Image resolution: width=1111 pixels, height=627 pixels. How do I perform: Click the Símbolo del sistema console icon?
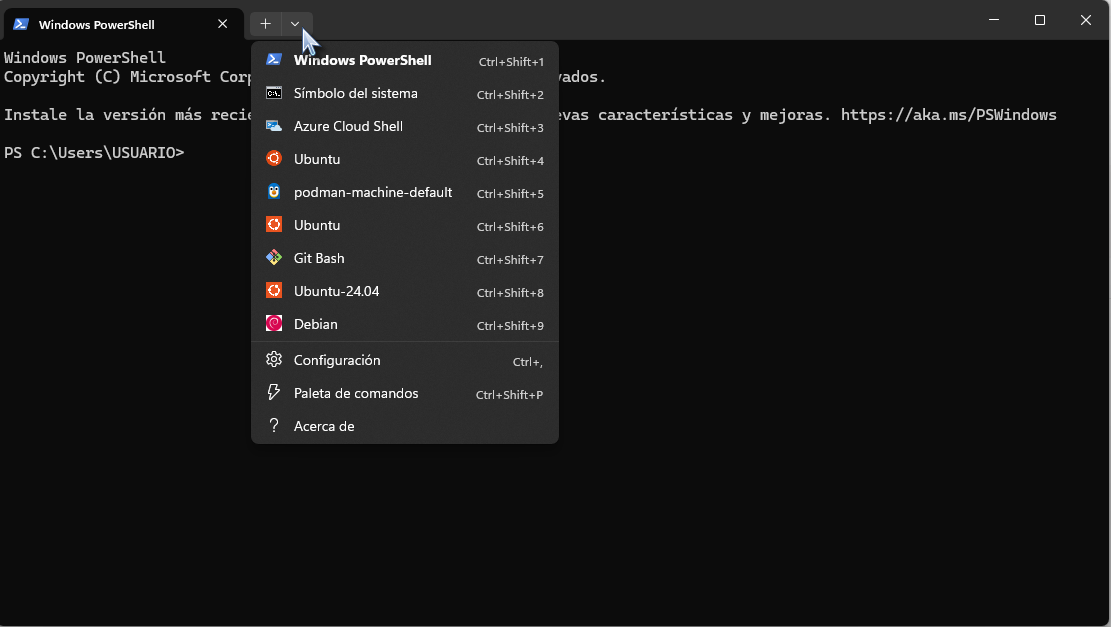[x=273, y=93]
